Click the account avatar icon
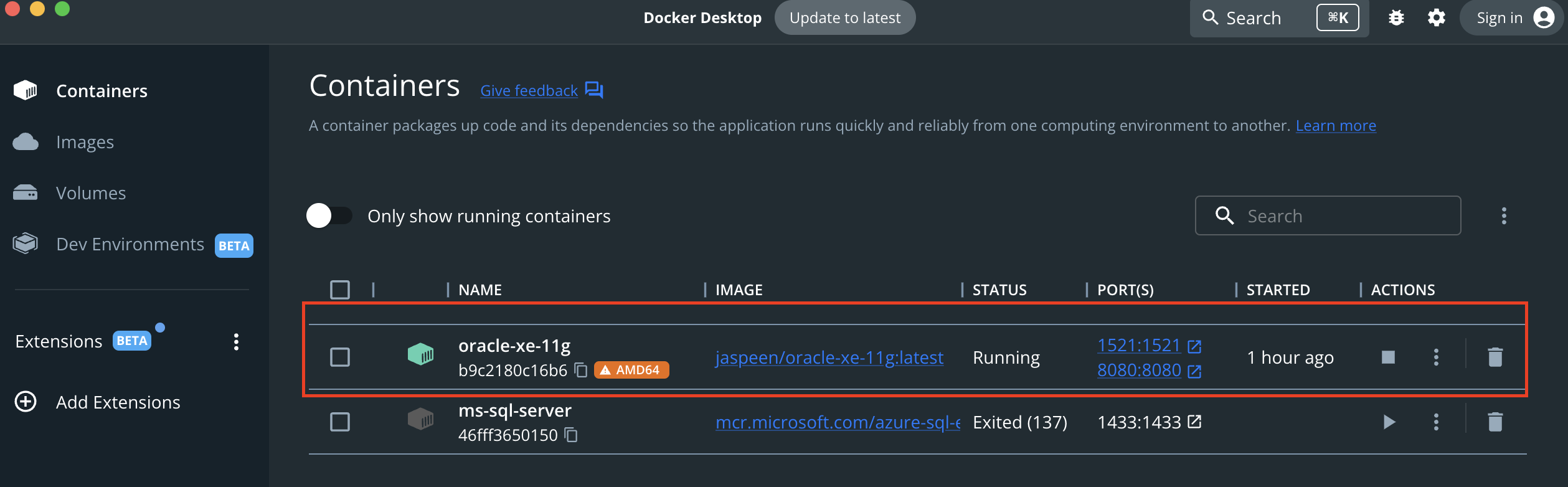Viewport: 1568px width, 487px height. [x=1544, y=17]
